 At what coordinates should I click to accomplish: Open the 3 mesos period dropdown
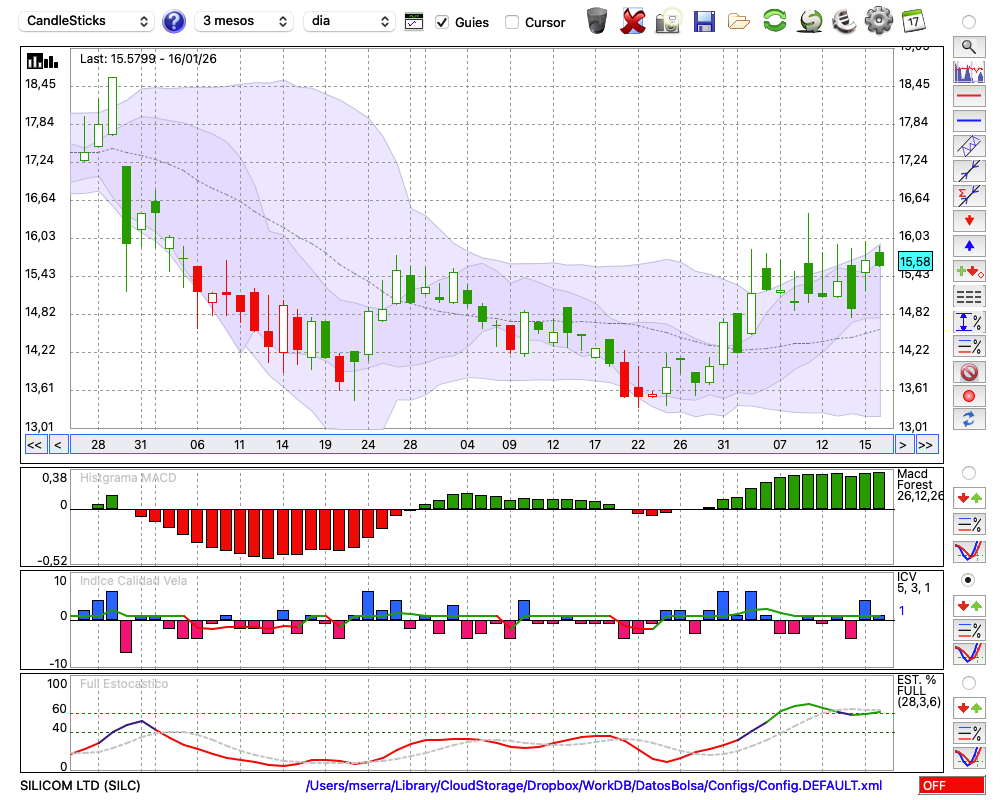[244, 21]
